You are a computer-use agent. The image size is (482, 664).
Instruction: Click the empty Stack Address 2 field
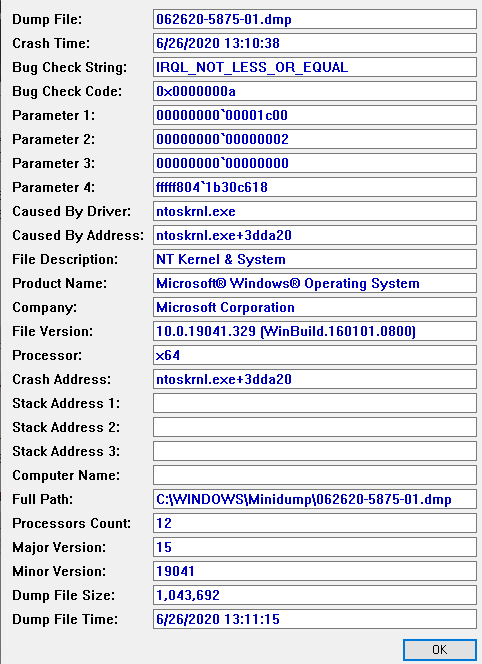tap(315, 427)
